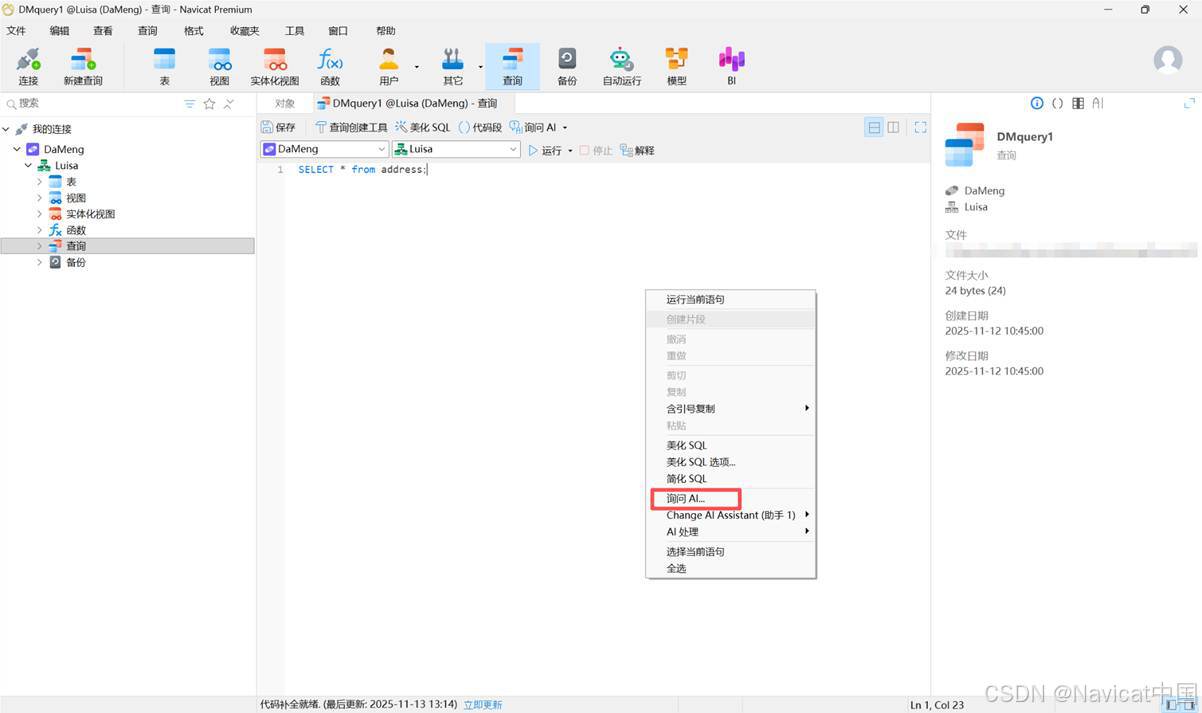Open the File (文件) menu
The image size is (1202, 713).
pyautogui.click(x=16, y=31)
